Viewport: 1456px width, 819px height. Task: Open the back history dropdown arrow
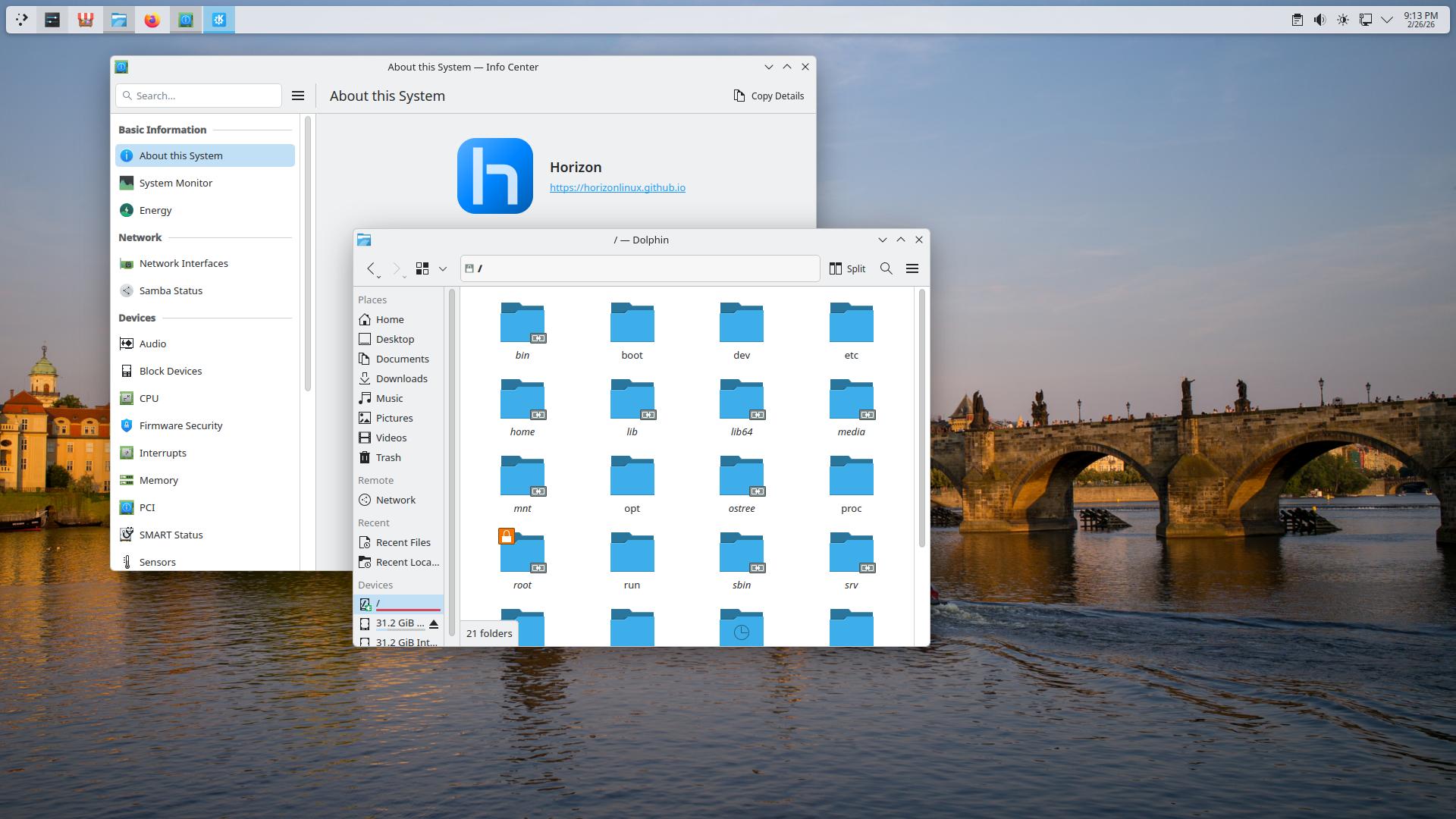[378, 277]
